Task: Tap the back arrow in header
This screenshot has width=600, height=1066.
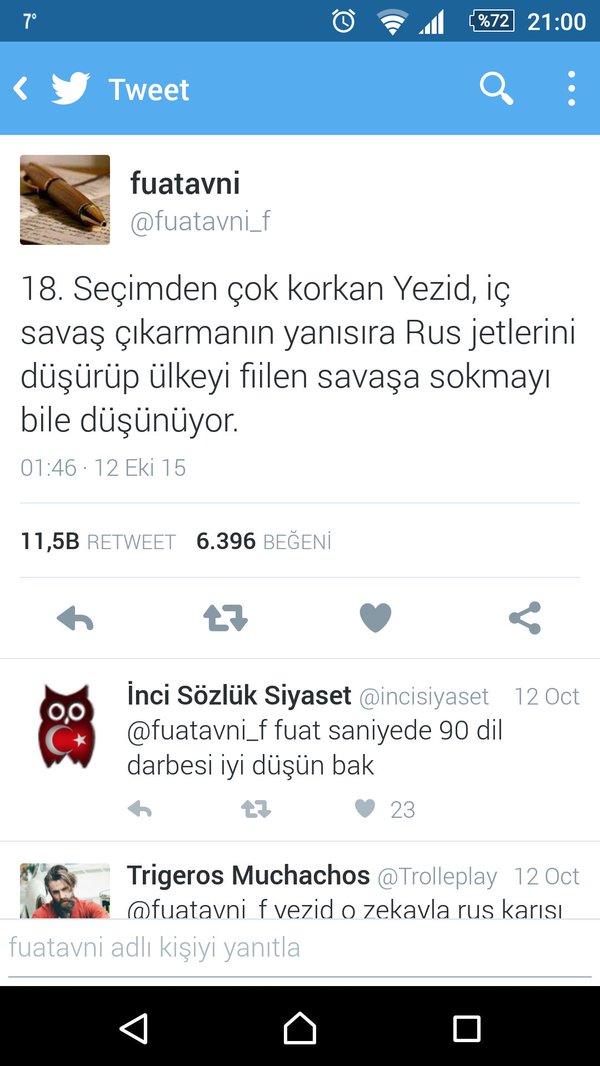Action: coord(20,89)
